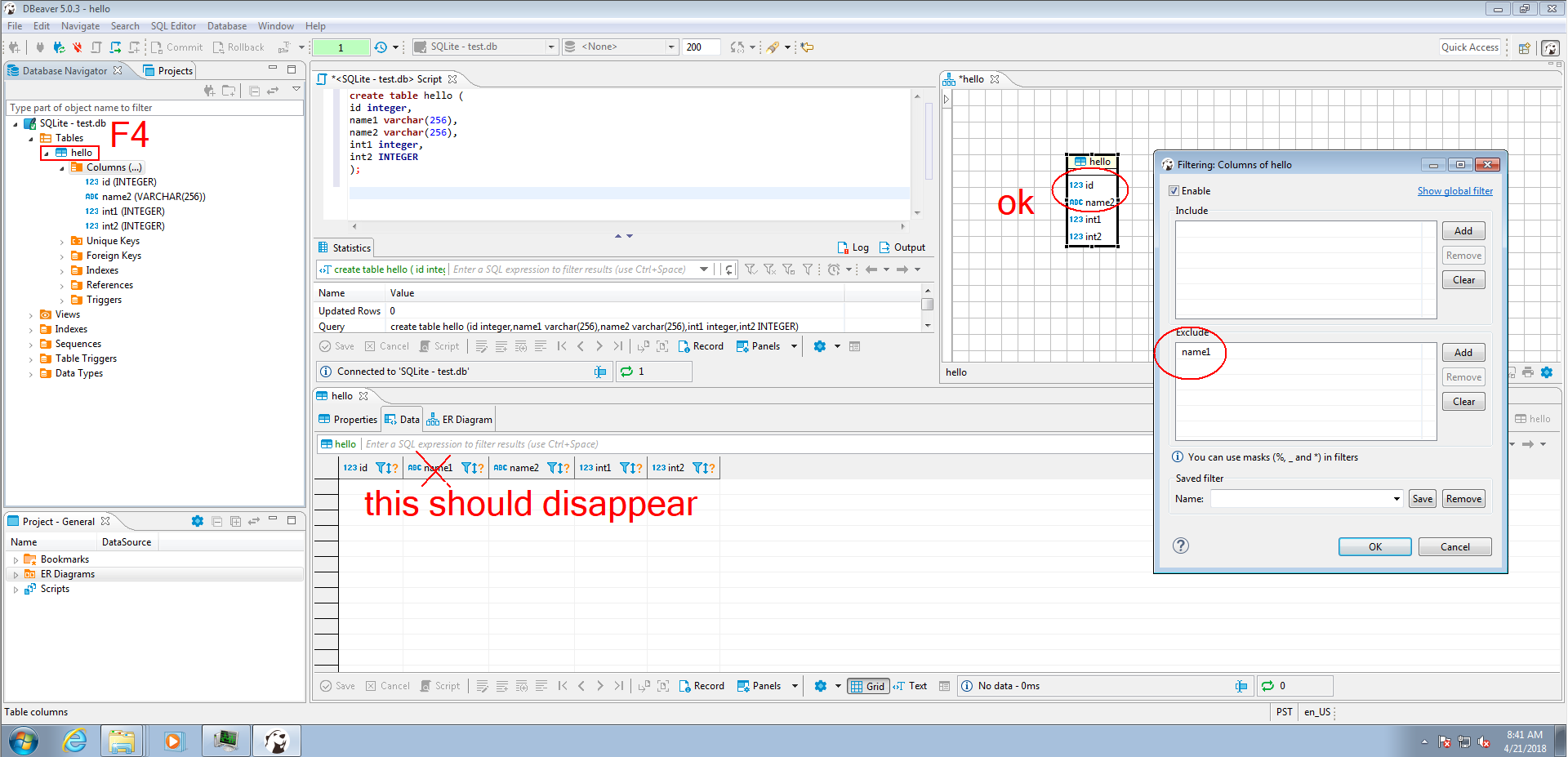Click Add button for Include list

(1463, 231)
